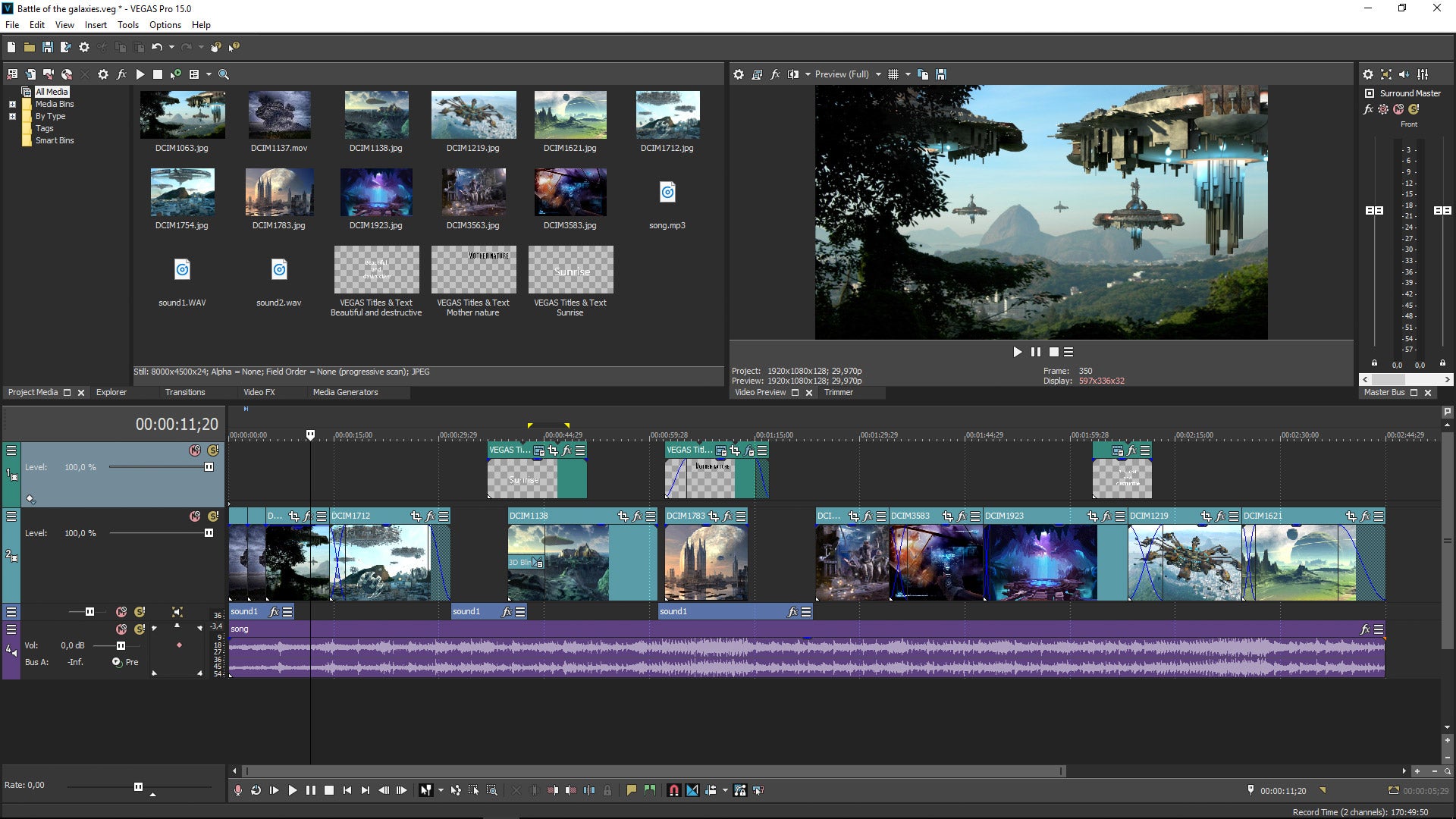The height and width of the screenshot is (819, 1456).
Task: Expand the By Type tree item
Action: tap(11, 116)
